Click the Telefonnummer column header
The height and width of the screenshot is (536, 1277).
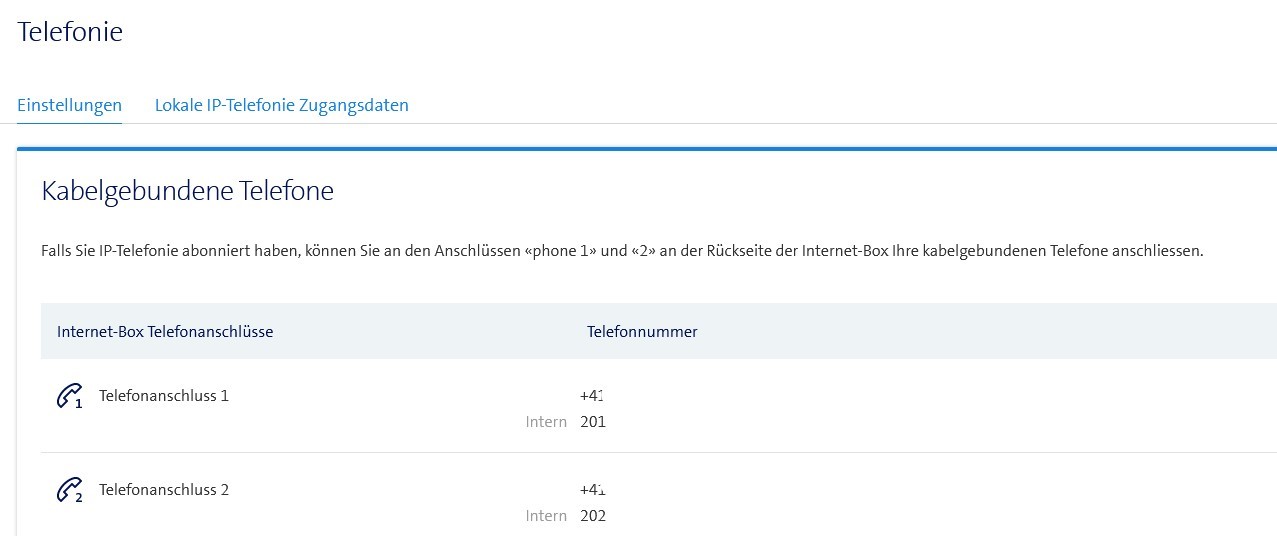pos(642,332)
